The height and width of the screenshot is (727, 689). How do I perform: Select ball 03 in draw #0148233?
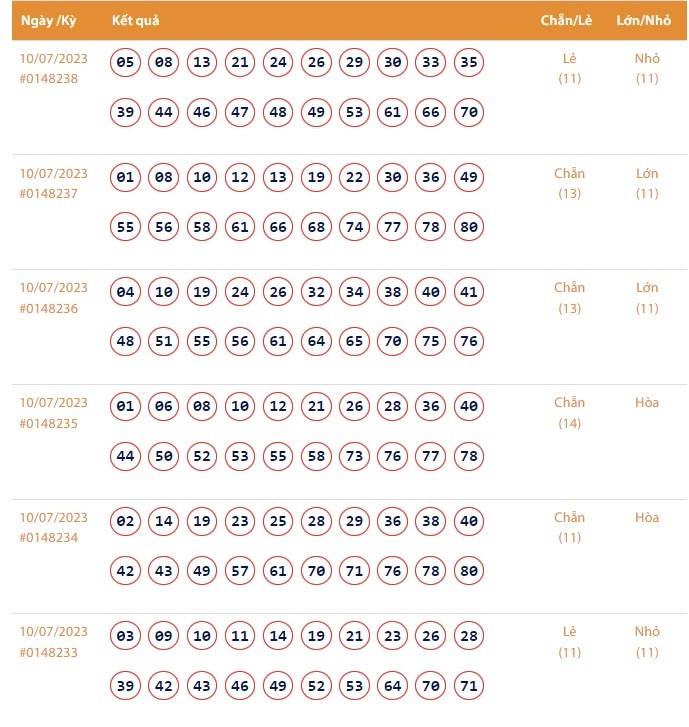pos(125,636)
